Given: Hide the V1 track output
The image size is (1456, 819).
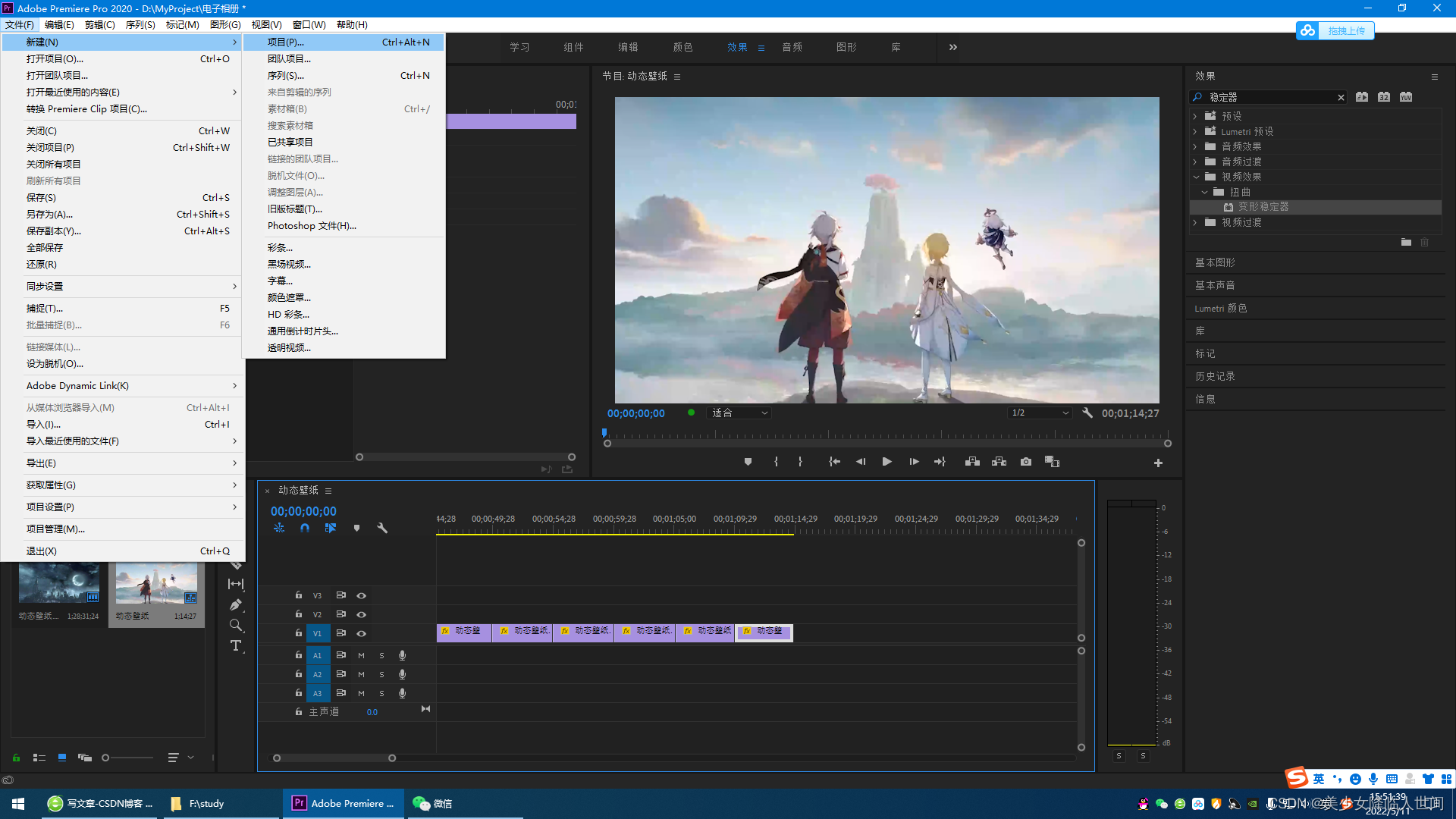Looking at the screenshot, I should tap(362, 634).
